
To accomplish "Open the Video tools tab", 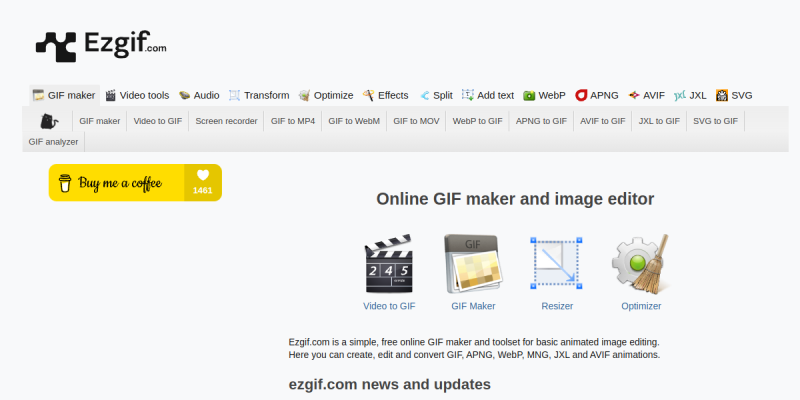I will click(137, 95).
